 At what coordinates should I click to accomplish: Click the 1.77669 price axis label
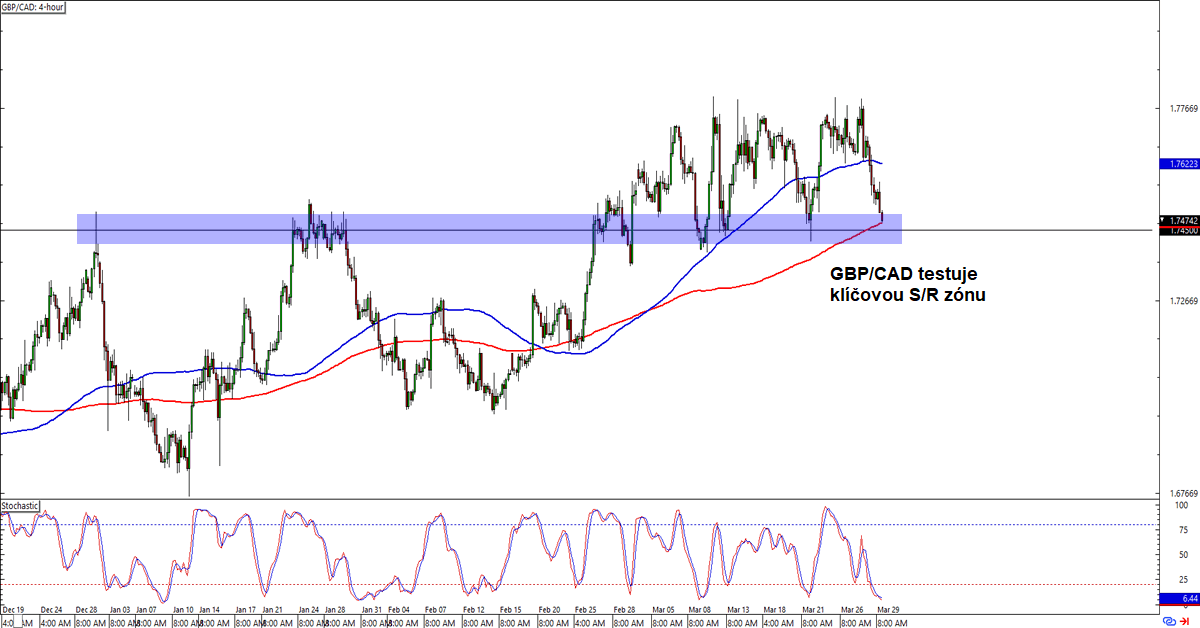click(1183, 108)
